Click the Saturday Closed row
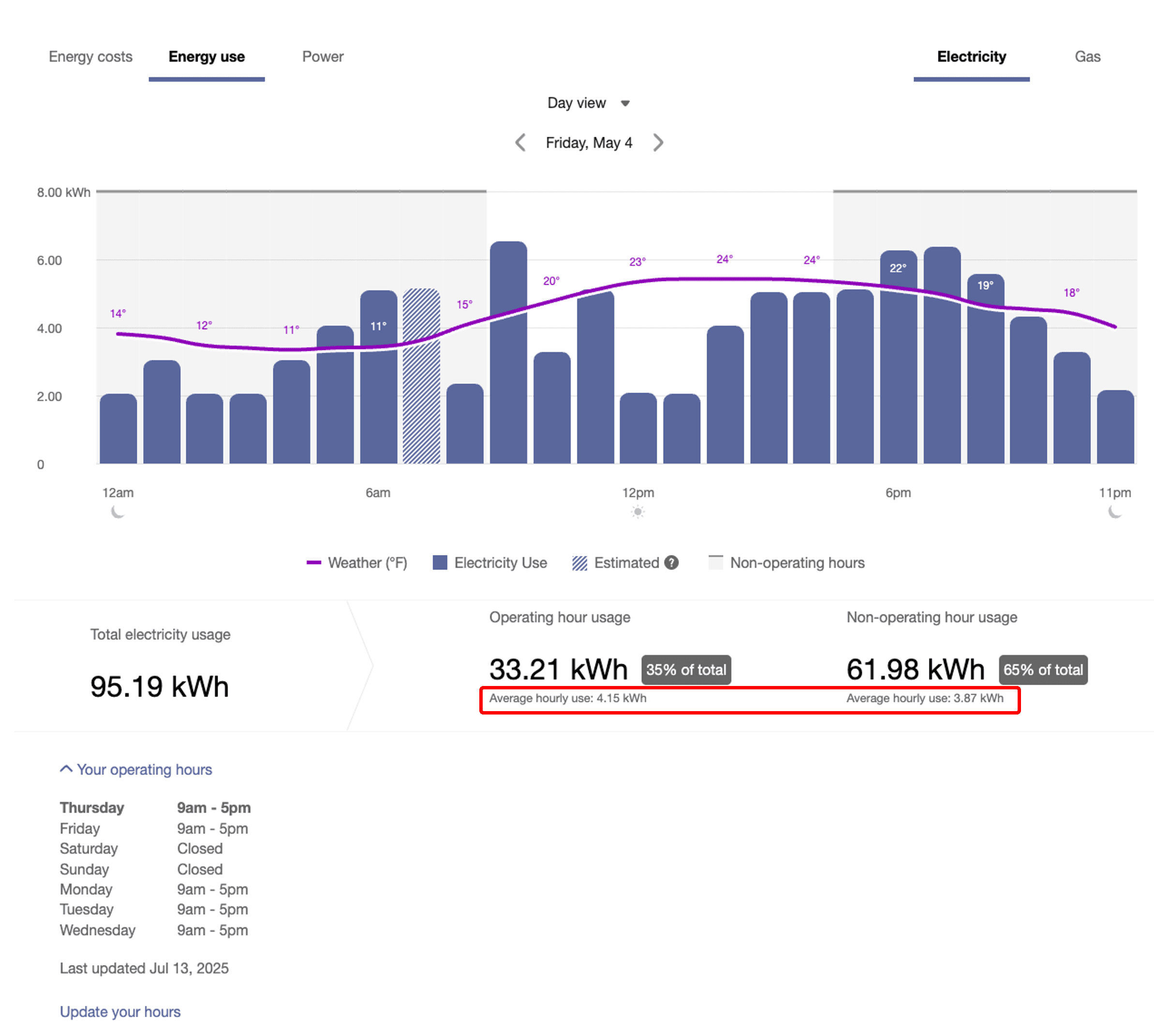Viewport: 1154px width, 1036px height. (141, 848)
